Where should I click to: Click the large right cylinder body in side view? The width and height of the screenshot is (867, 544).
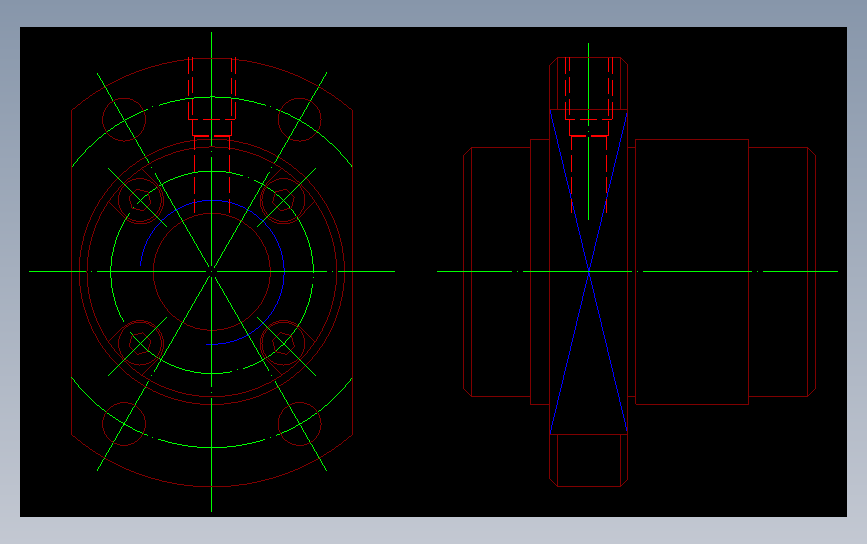pos(692,271)
